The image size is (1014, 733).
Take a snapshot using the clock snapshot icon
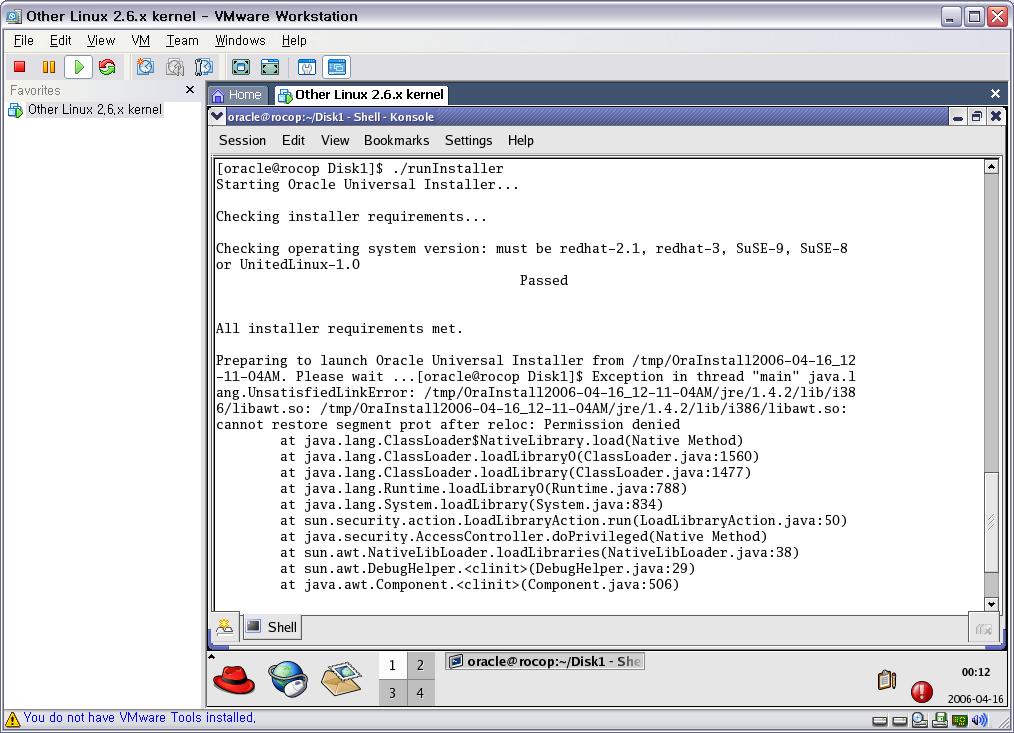tap(146, 67)
